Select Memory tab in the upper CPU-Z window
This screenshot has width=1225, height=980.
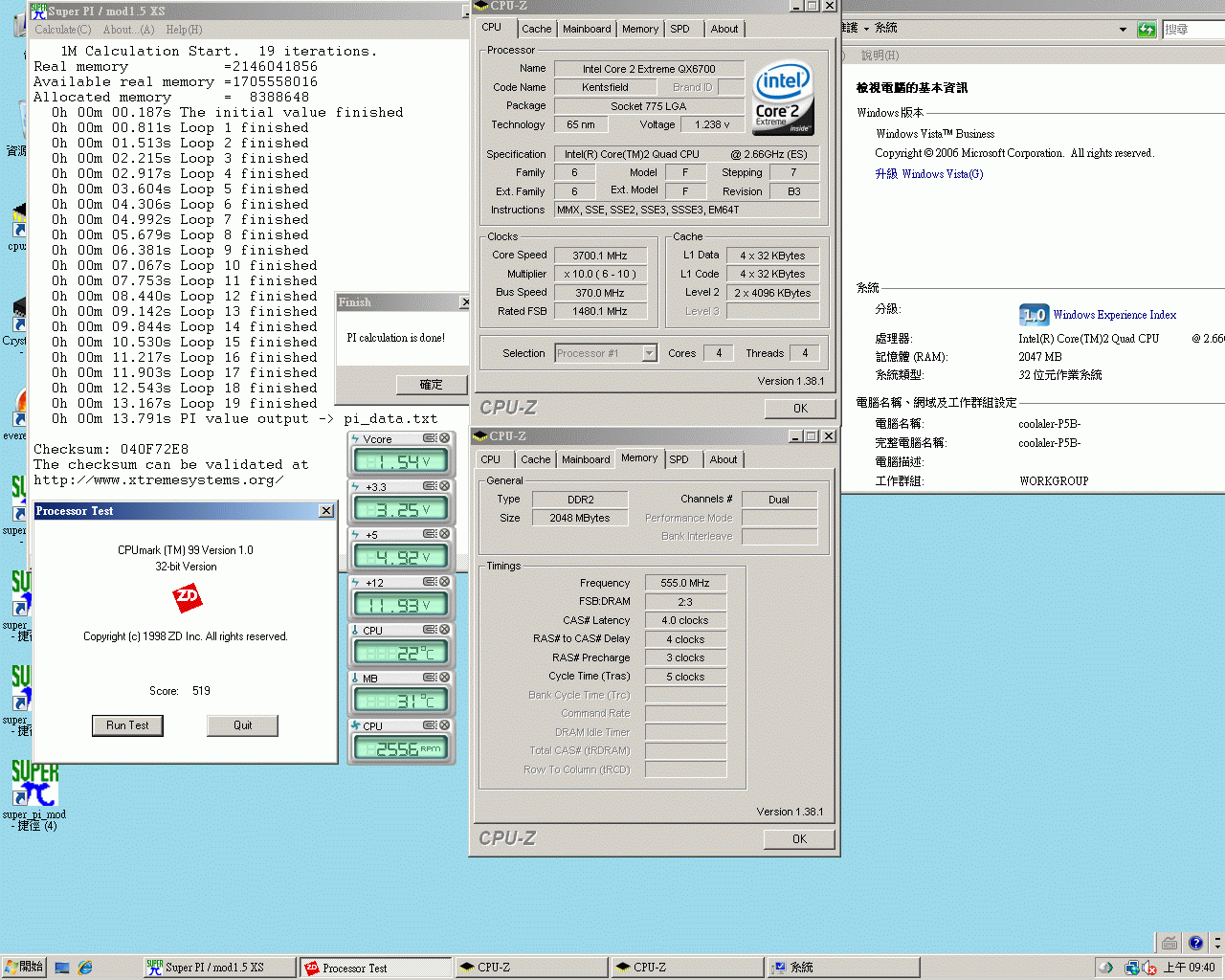(x=640, y=29)
